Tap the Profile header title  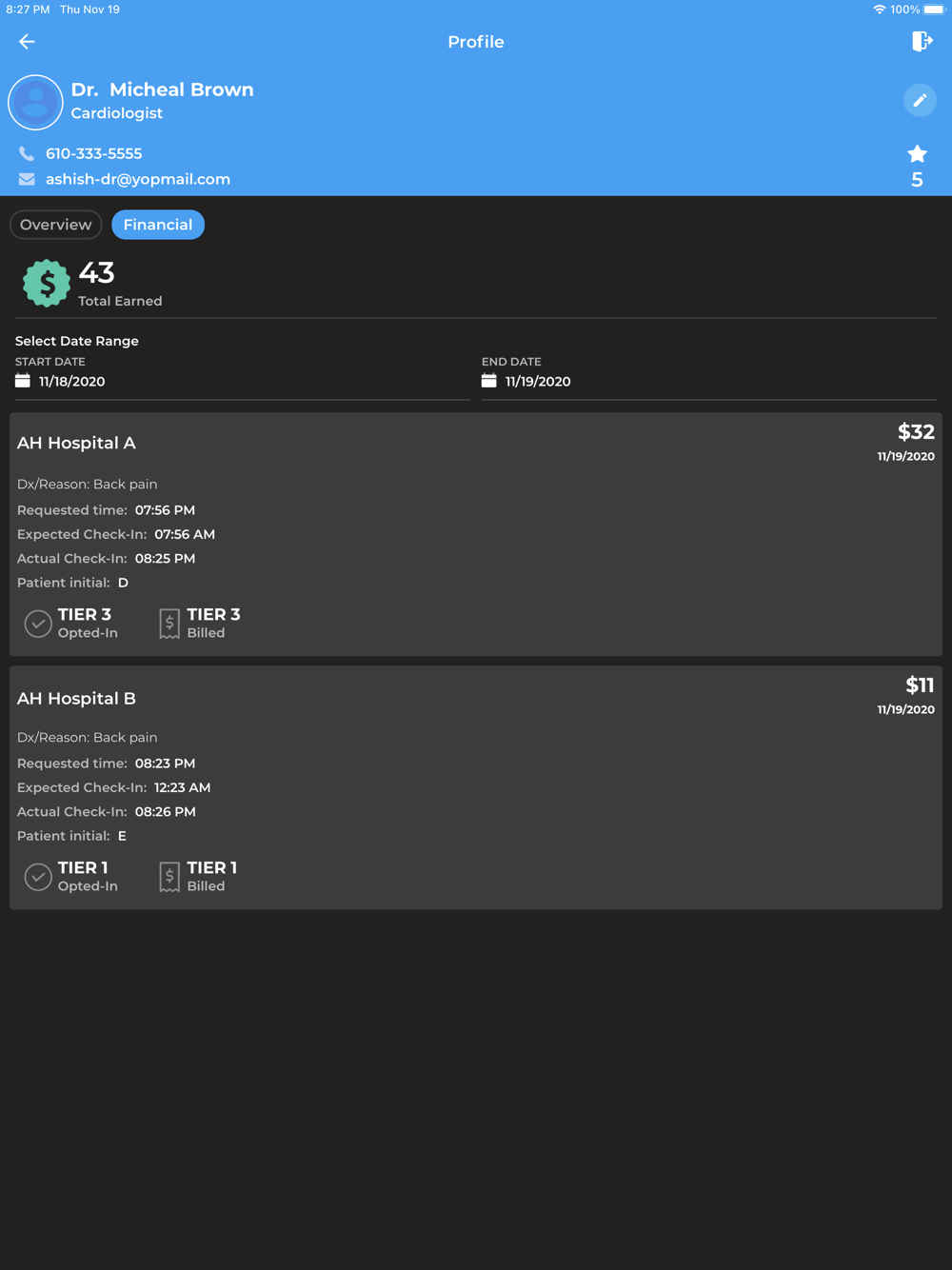[476, 42]
